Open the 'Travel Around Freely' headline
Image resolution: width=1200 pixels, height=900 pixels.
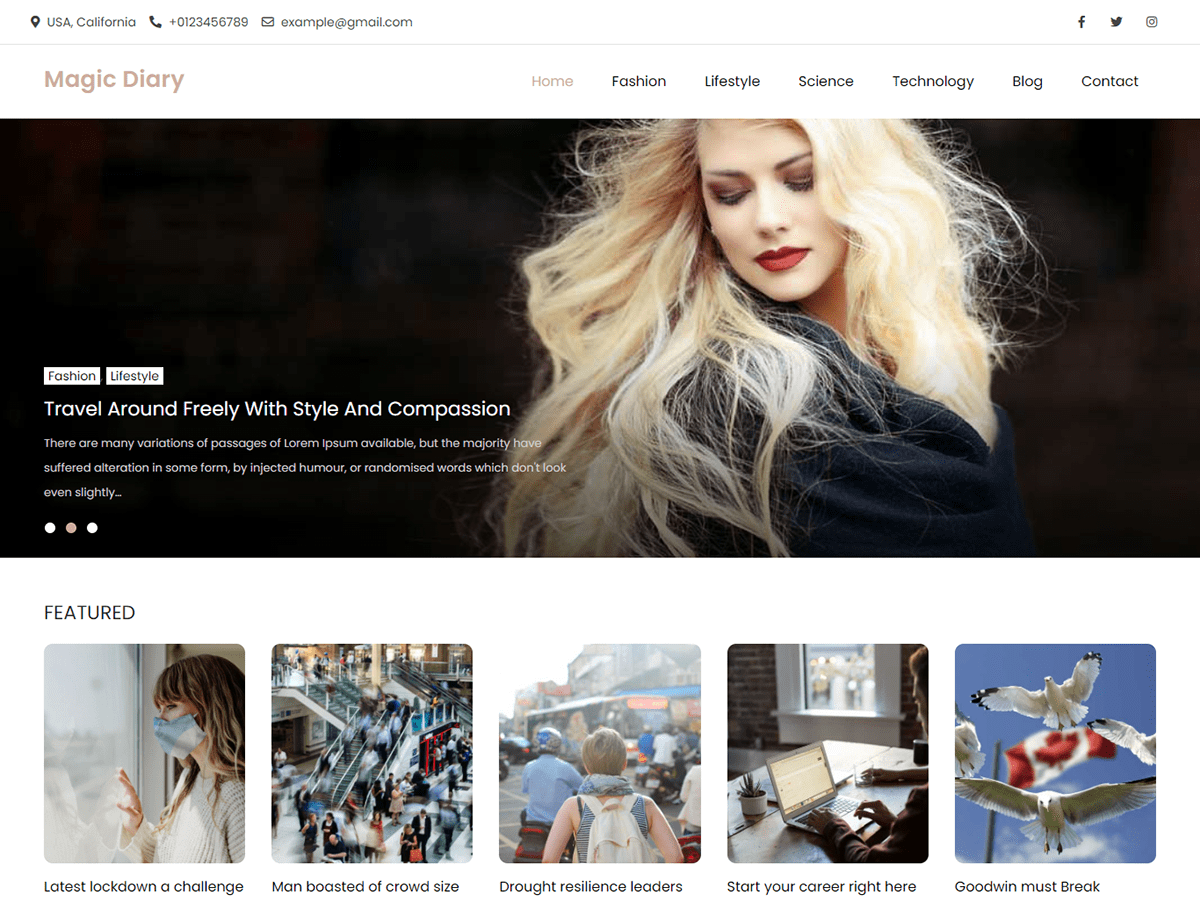point(277,409)
